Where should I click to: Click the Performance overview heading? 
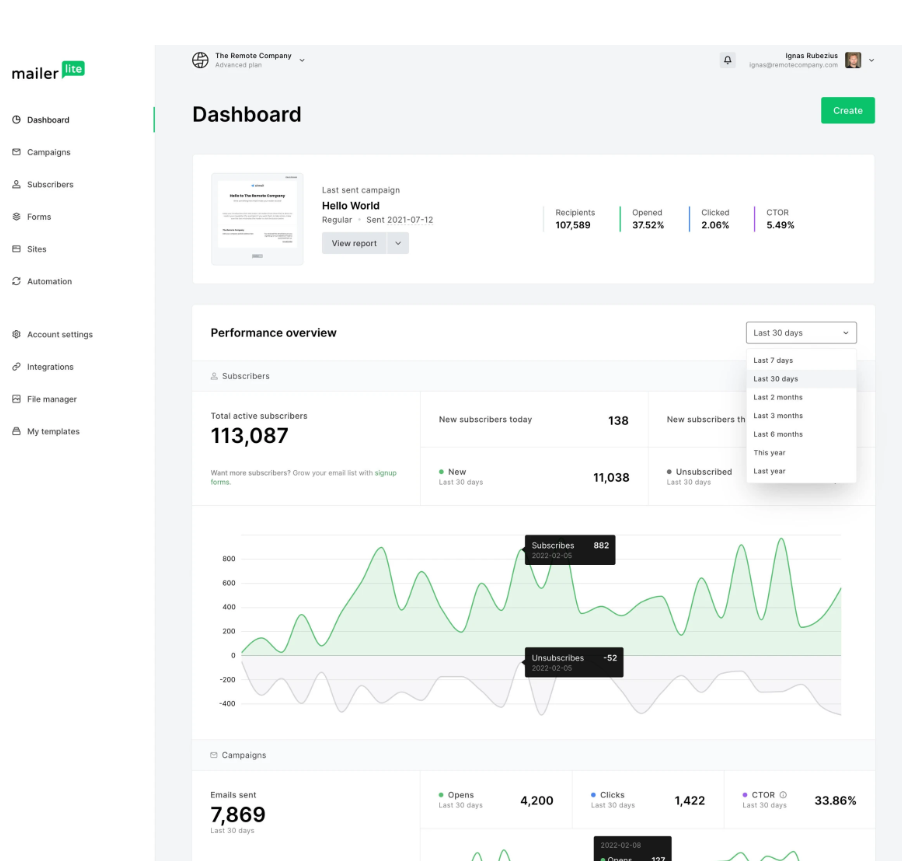point(273,333)
